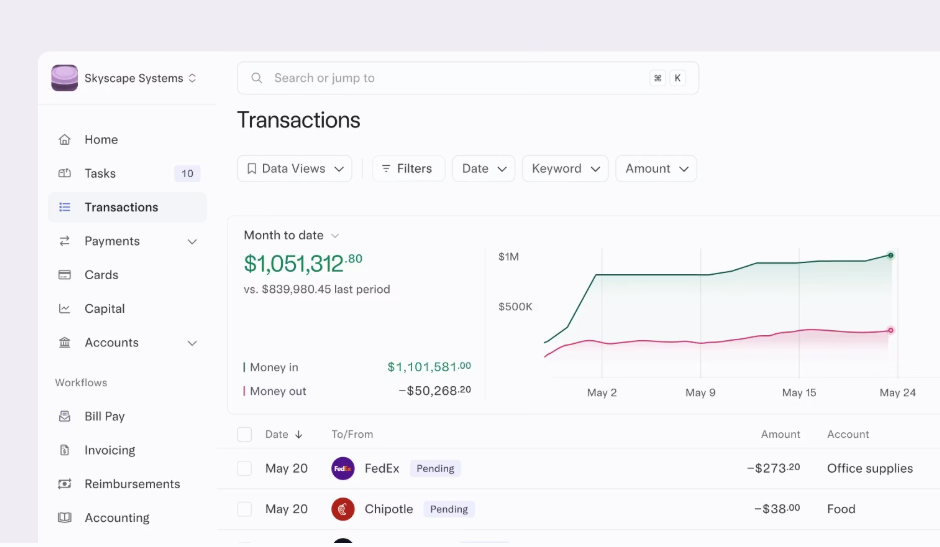Click the Food account cell
Viewport: 940px width, 547px height.
[x=841, y=509]
